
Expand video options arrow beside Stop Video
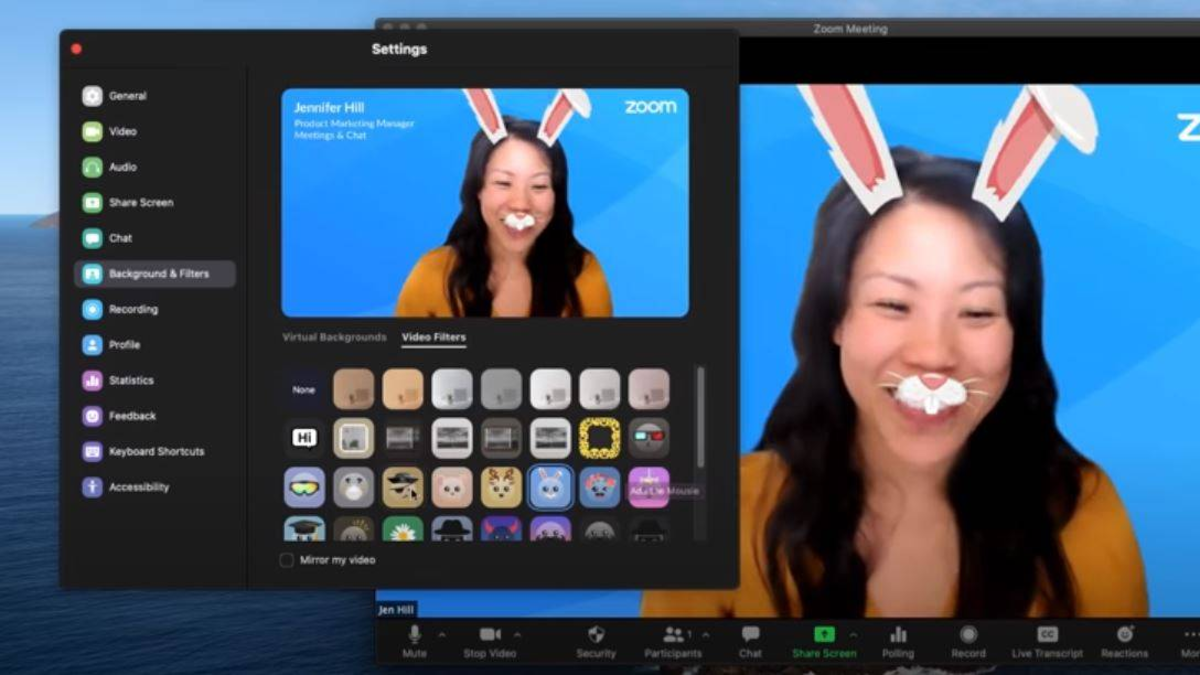(517, 634)
